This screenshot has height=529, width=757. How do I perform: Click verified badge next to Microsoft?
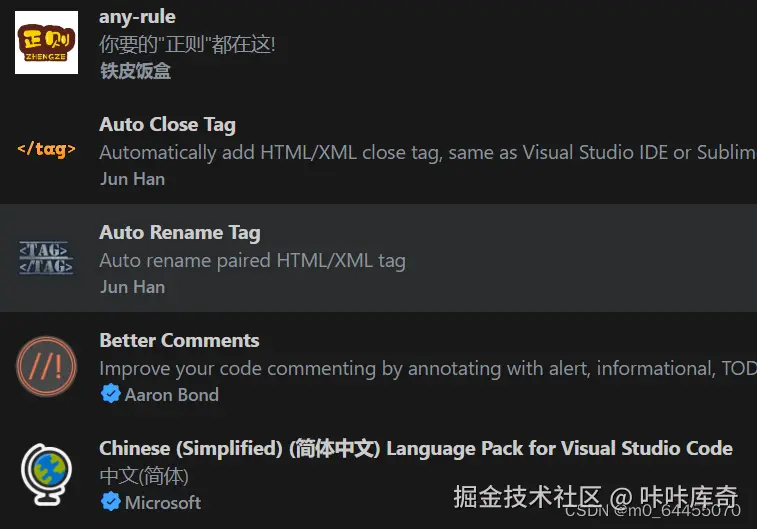(110, 502)
